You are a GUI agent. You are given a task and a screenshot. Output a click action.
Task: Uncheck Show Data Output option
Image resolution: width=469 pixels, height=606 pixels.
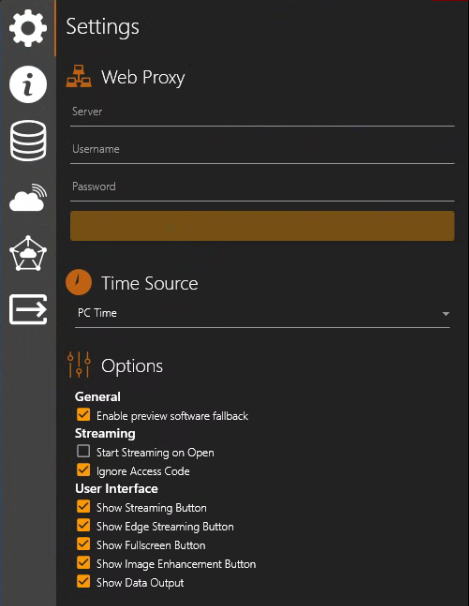(83, 581)
